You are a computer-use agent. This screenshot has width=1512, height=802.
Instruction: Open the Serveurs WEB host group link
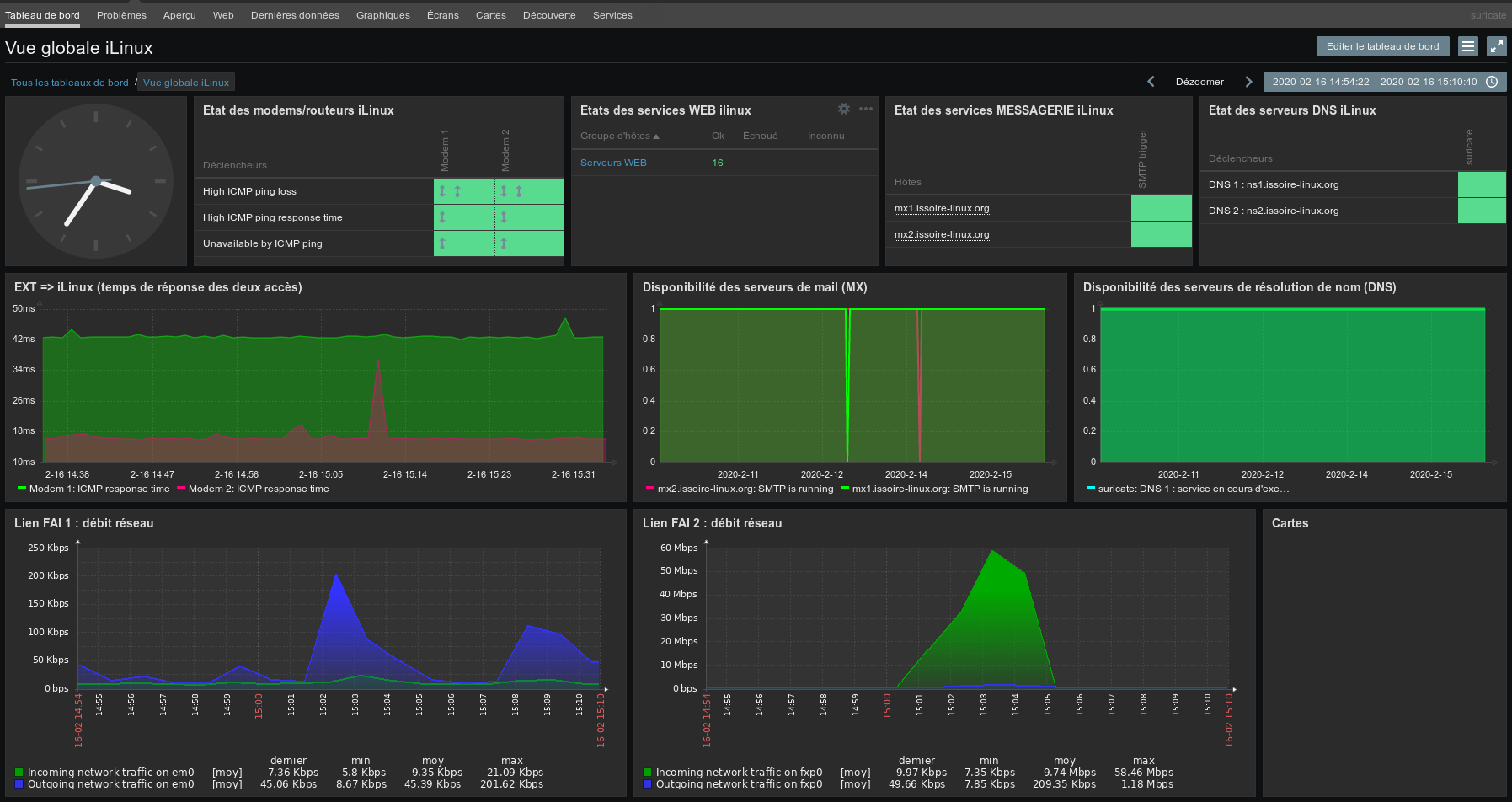point(613,163)
